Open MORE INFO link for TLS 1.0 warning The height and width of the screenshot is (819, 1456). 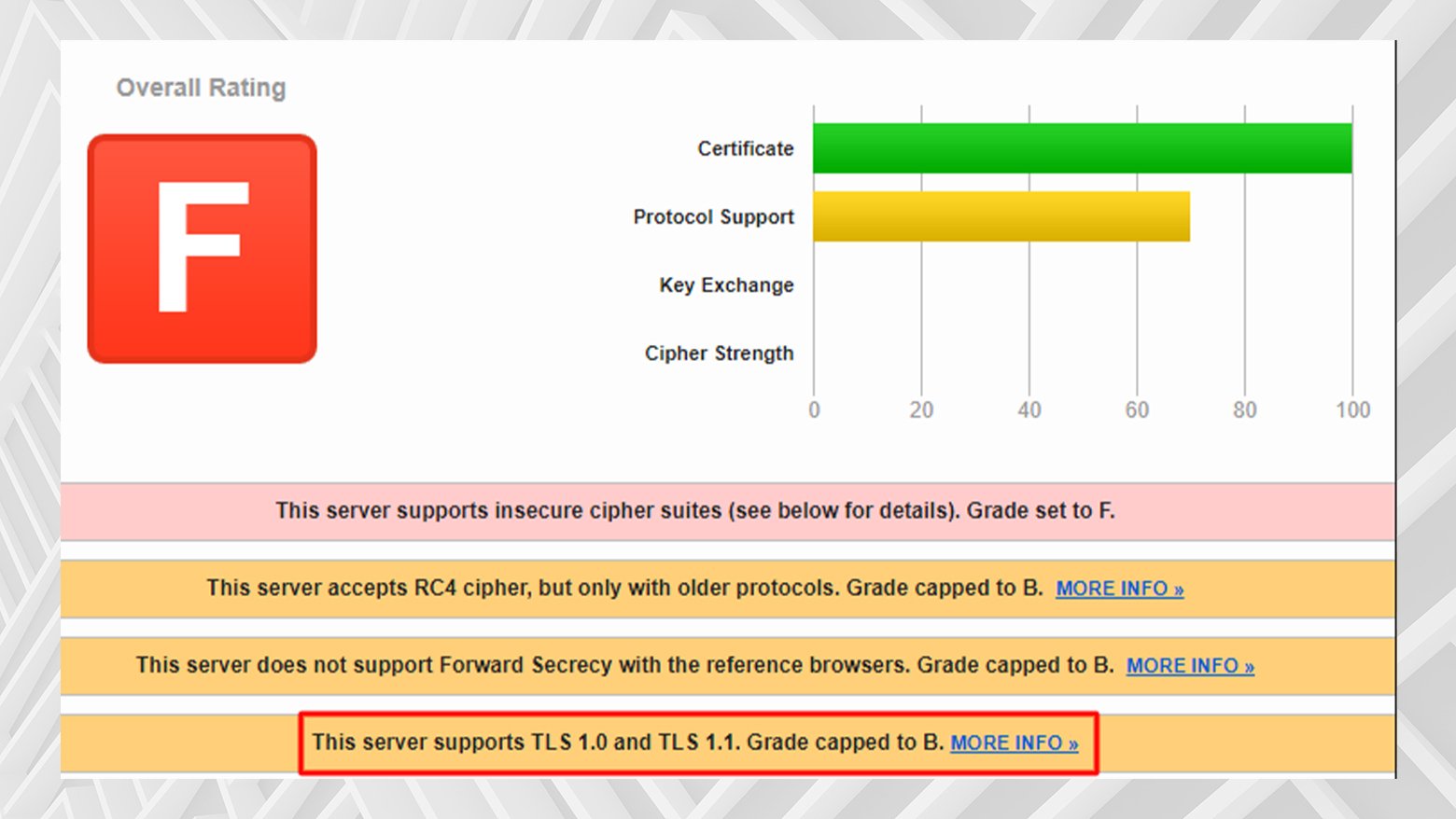[x=1015, y=743]
